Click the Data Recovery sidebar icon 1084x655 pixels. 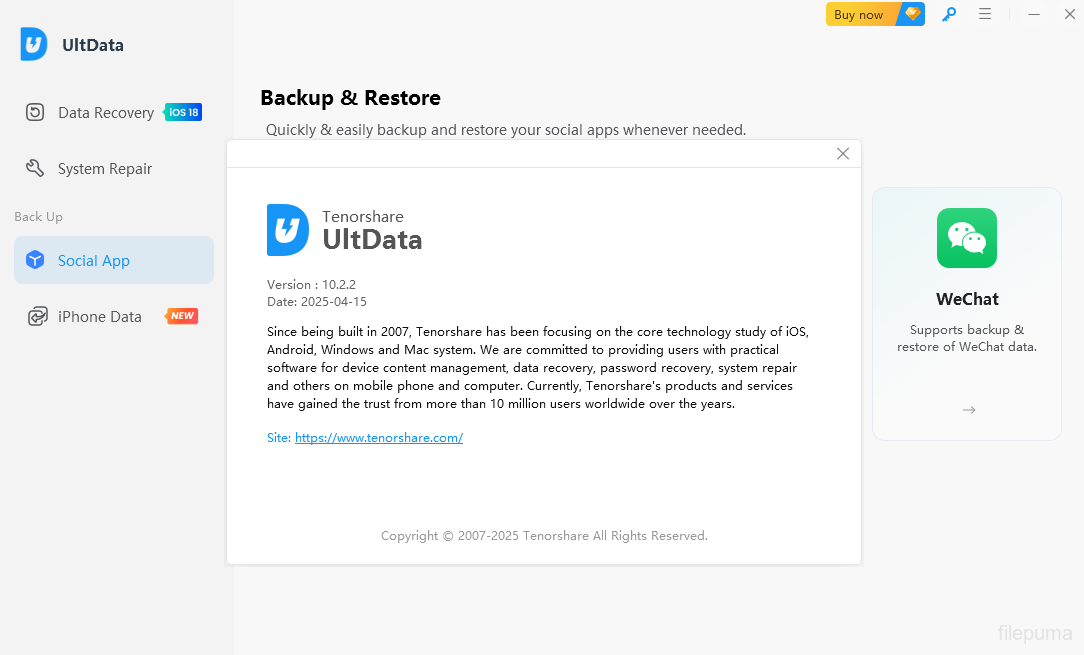(x=35, y=112)
